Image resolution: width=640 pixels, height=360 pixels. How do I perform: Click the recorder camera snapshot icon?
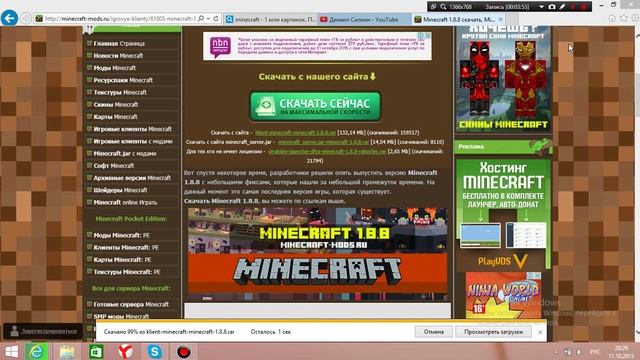(x=552, y=7)
